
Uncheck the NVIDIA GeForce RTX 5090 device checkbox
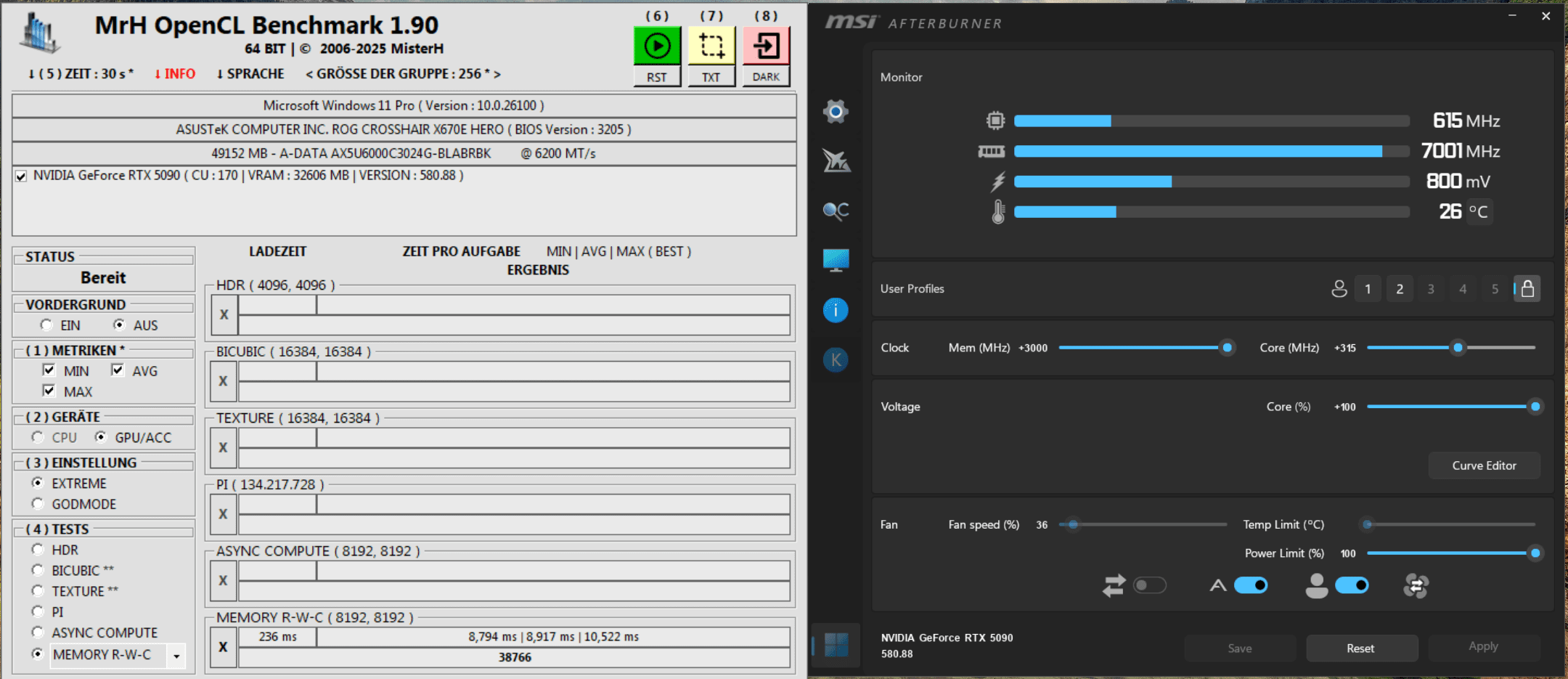(21, 176)
